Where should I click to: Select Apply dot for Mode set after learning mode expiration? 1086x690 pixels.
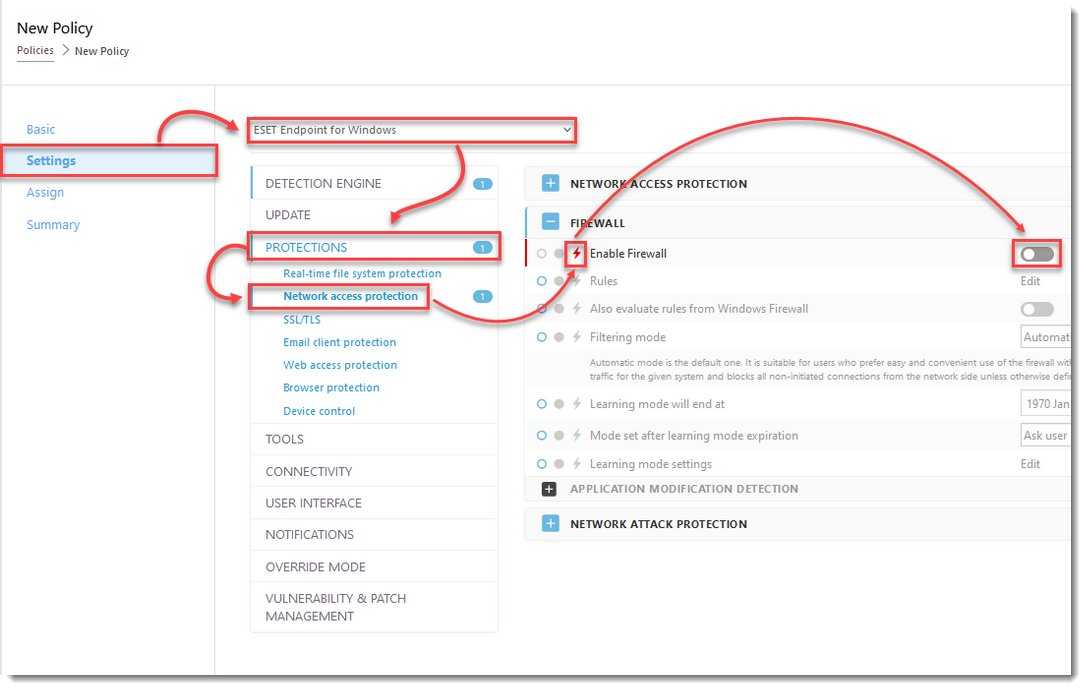pos(559,435)
